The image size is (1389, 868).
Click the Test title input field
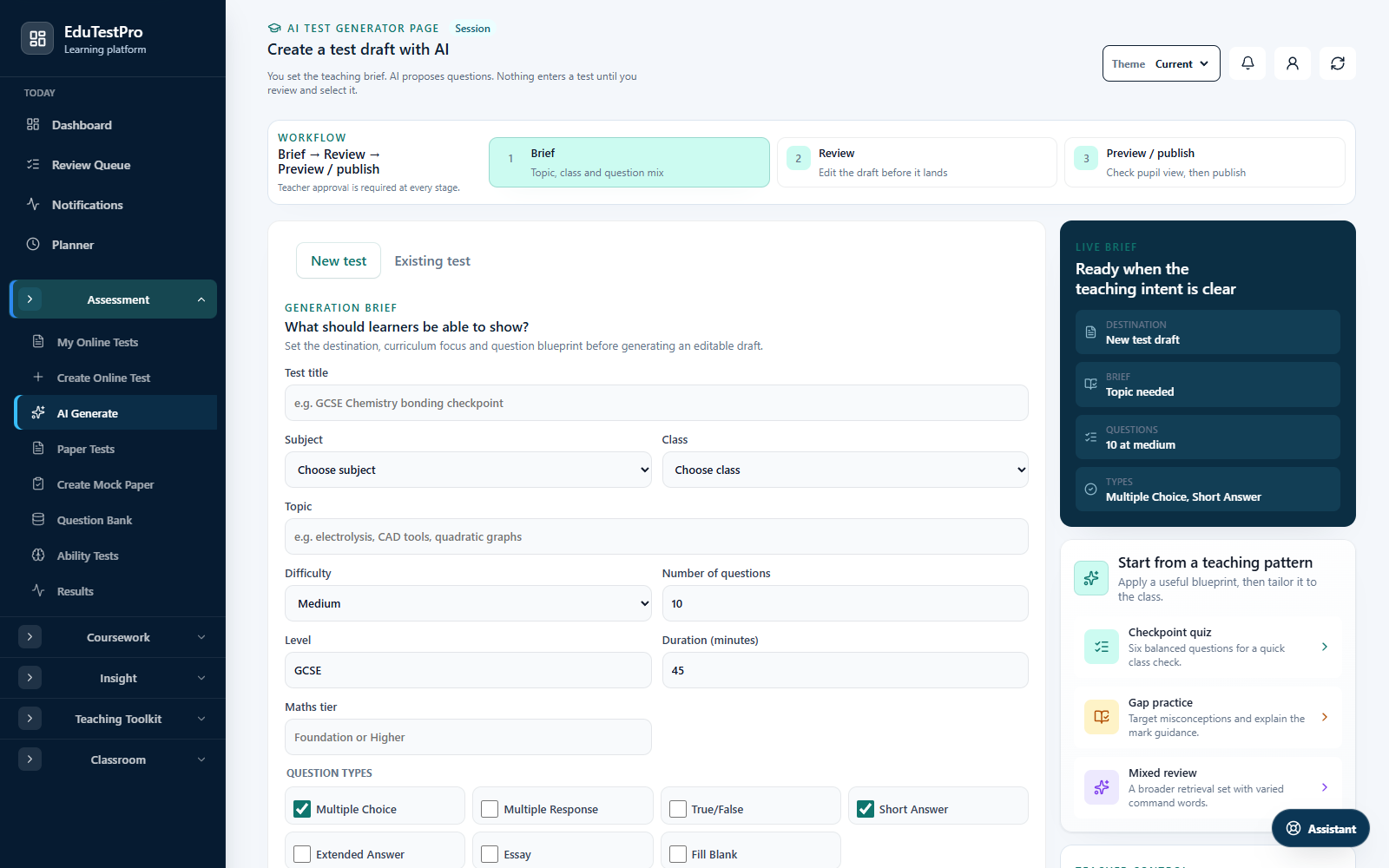[656, 403]
